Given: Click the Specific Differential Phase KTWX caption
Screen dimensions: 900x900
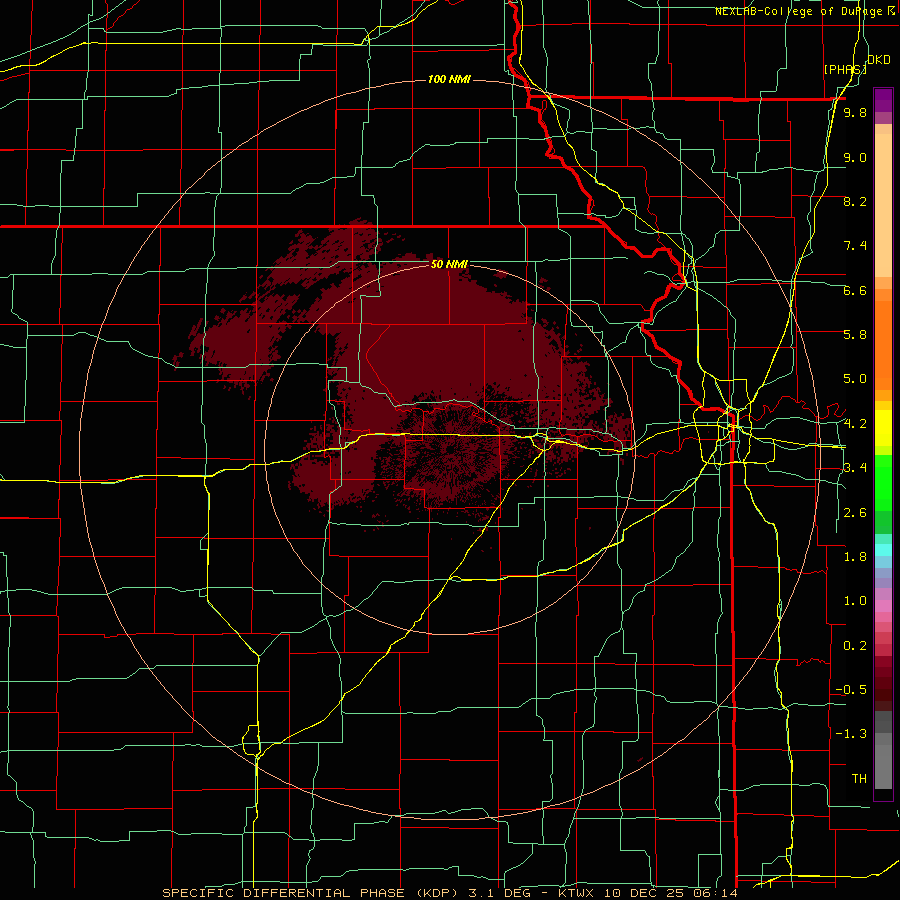Looking at the screenshot, I should click(450, 893).
